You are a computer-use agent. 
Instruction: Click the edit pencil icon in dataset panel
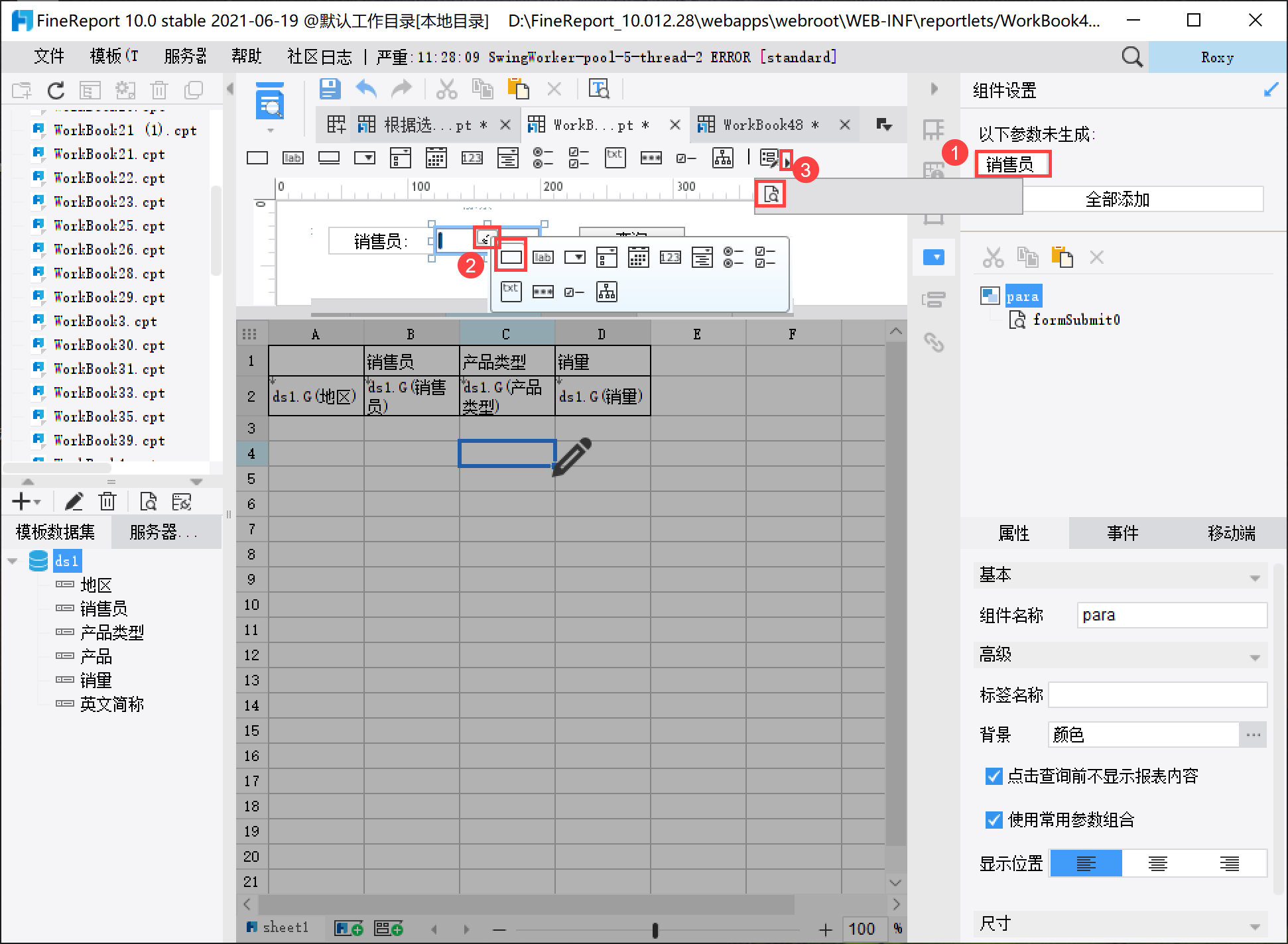[74, 502]
